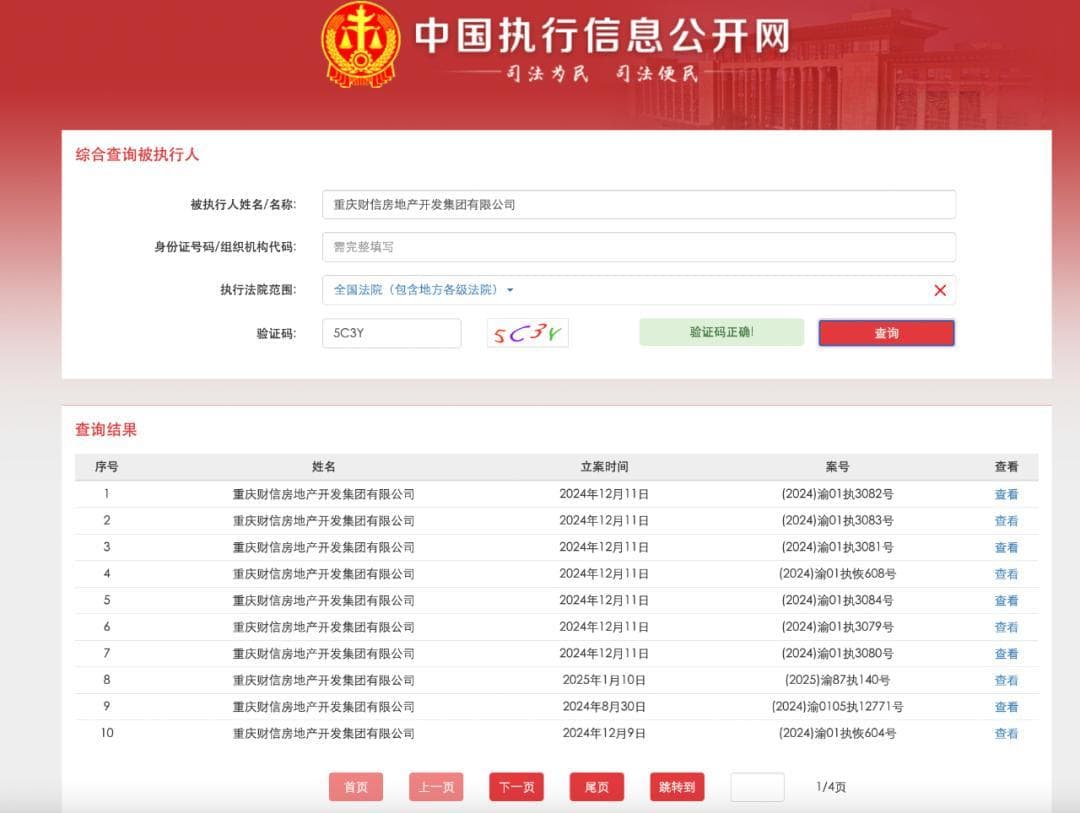
Task: Click the 查询结果 section heading
Action: point(106,430)
